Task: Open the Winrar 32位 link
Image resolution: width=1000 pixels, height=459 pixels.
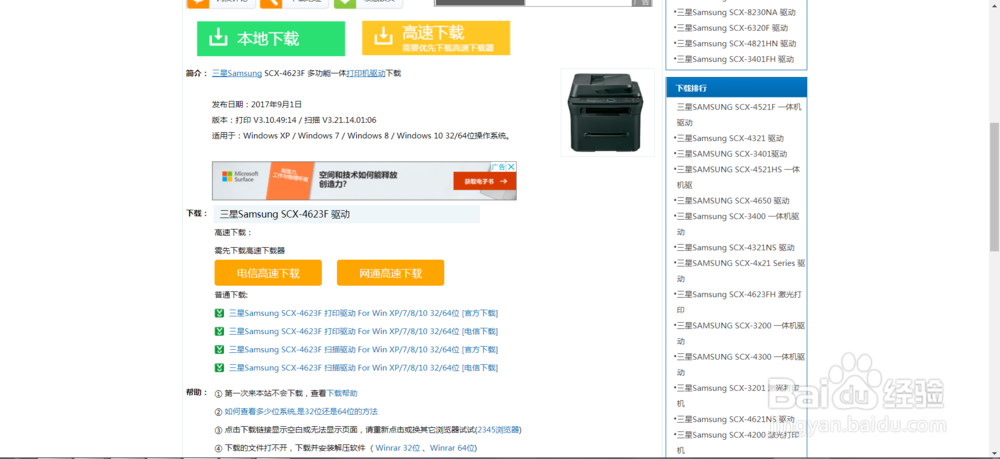Action: tap(397, 448)
